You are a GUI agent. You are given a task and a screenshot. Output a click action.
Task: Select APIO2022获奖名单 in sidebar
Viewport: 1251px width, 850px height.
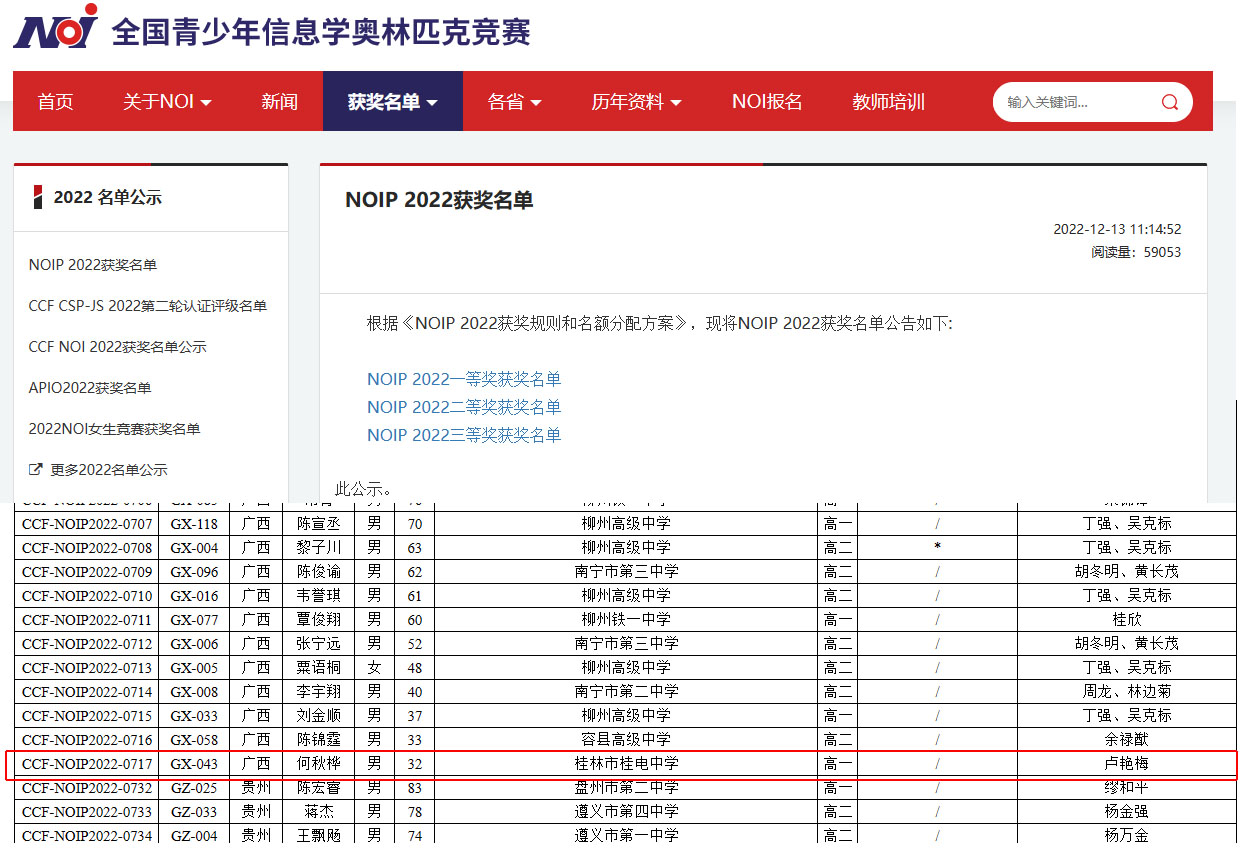click(x=90, y=388)
